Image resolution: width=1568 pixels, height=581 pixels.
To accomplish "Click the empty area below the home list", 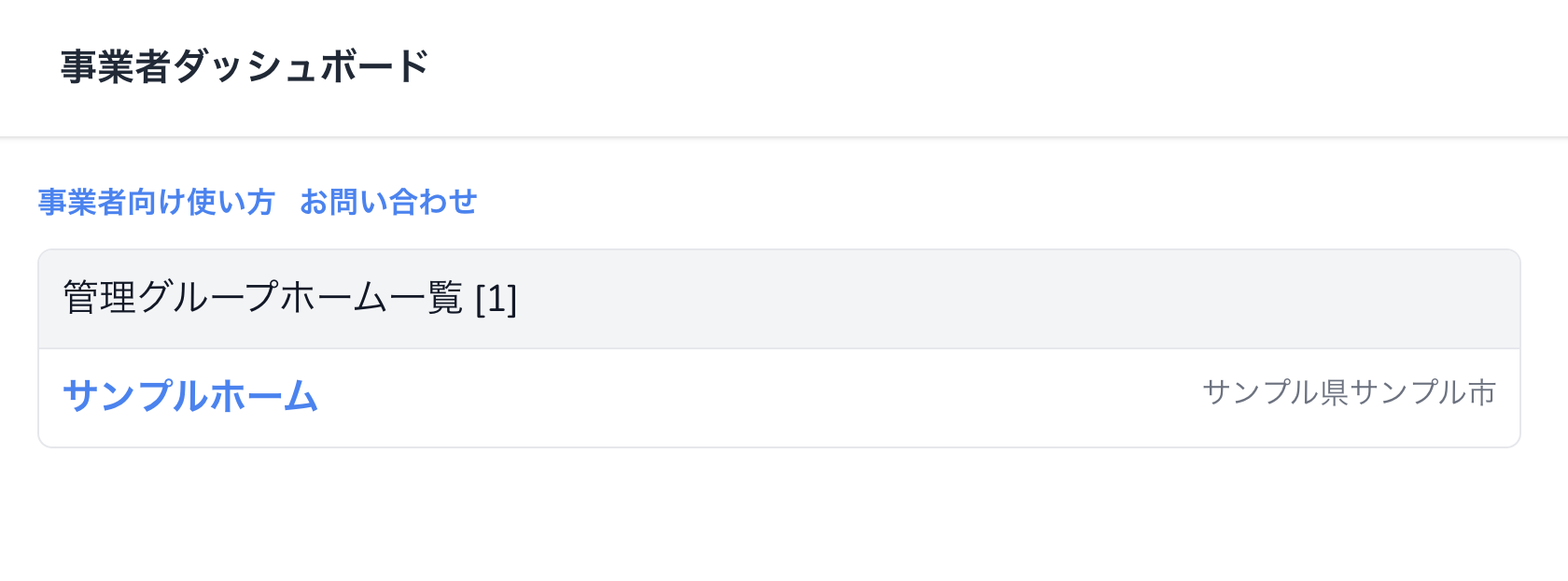I will pyautogui.click(x=747, y=514).
